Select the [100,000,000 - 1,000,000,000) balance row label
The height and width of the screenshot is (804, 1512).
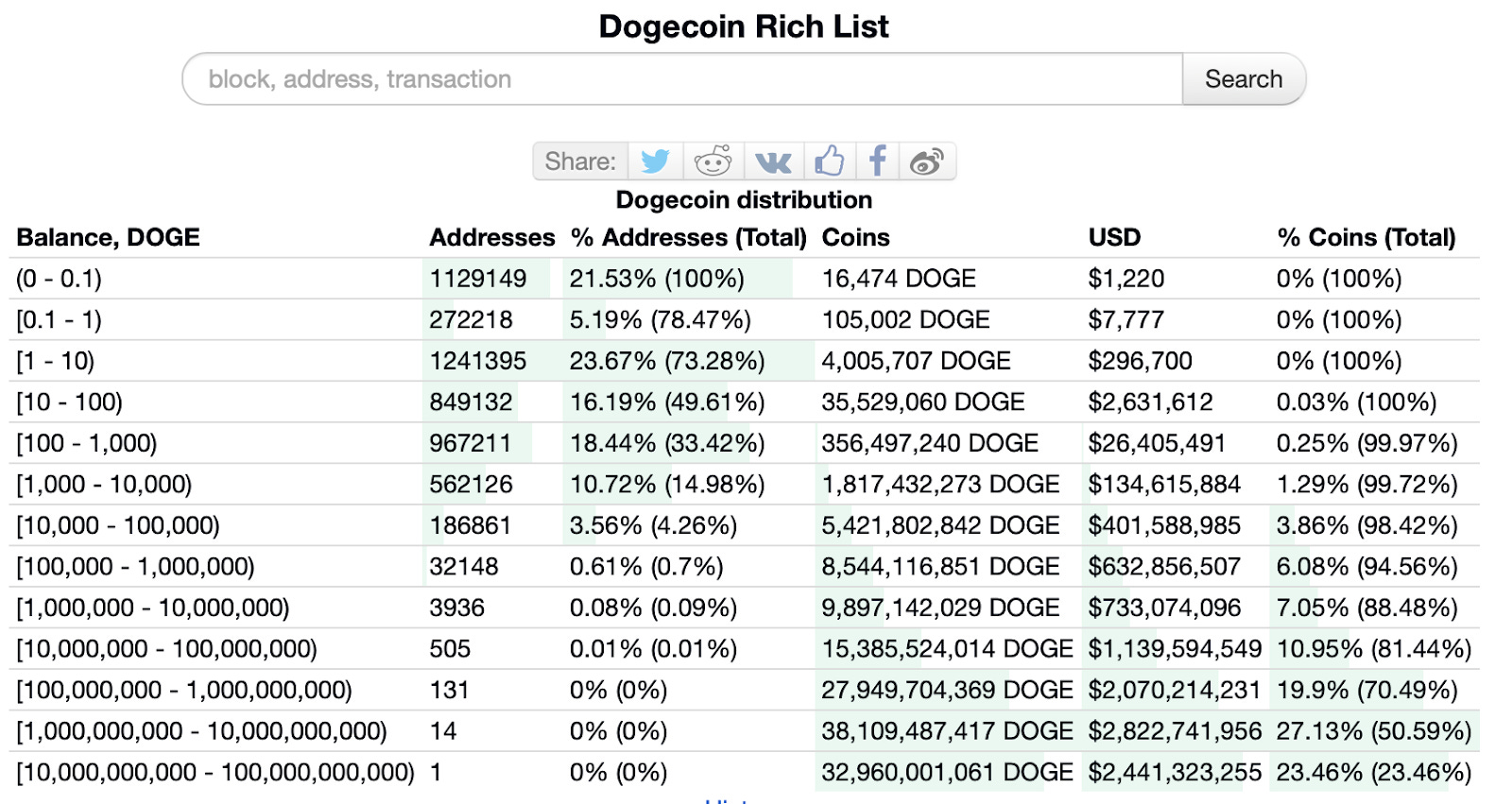click(183, 691)
